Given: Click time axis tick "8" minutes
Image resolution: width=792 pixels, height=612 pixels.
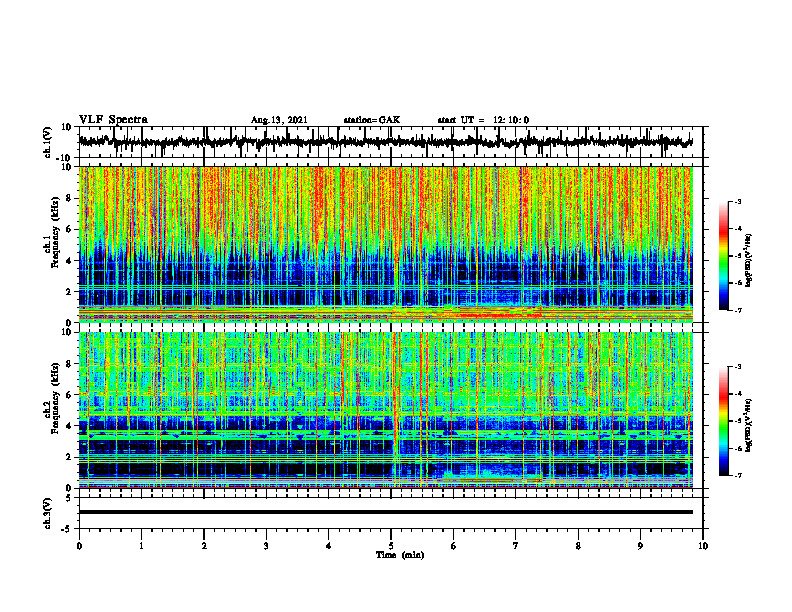Looking at the screenshot, I should pyautogui.click(x=578, y=546).
